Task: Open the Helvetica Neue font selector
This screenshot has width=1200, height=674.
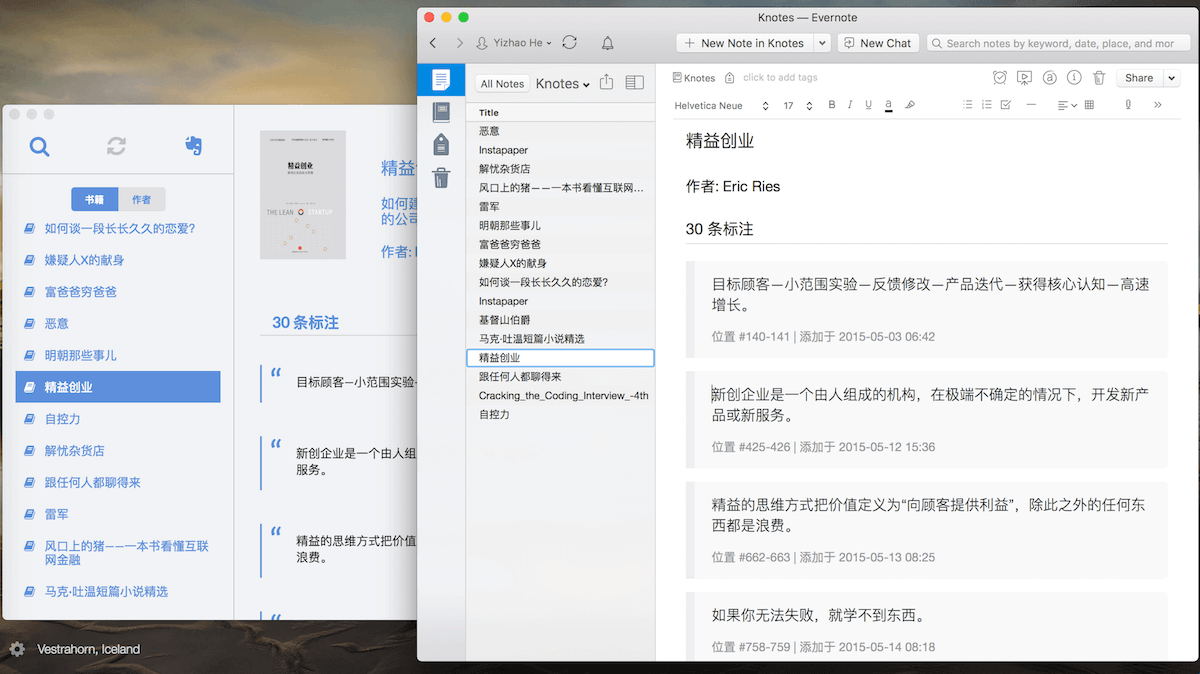Action: point(722,106)
